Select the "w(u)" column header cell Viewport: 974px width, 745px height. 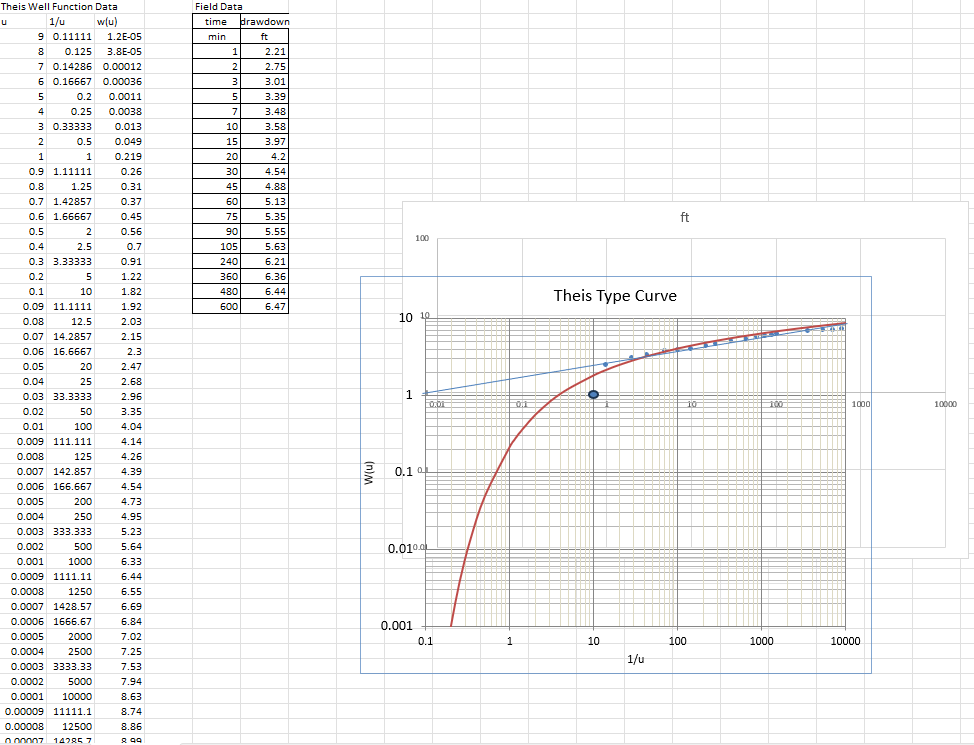120,21
